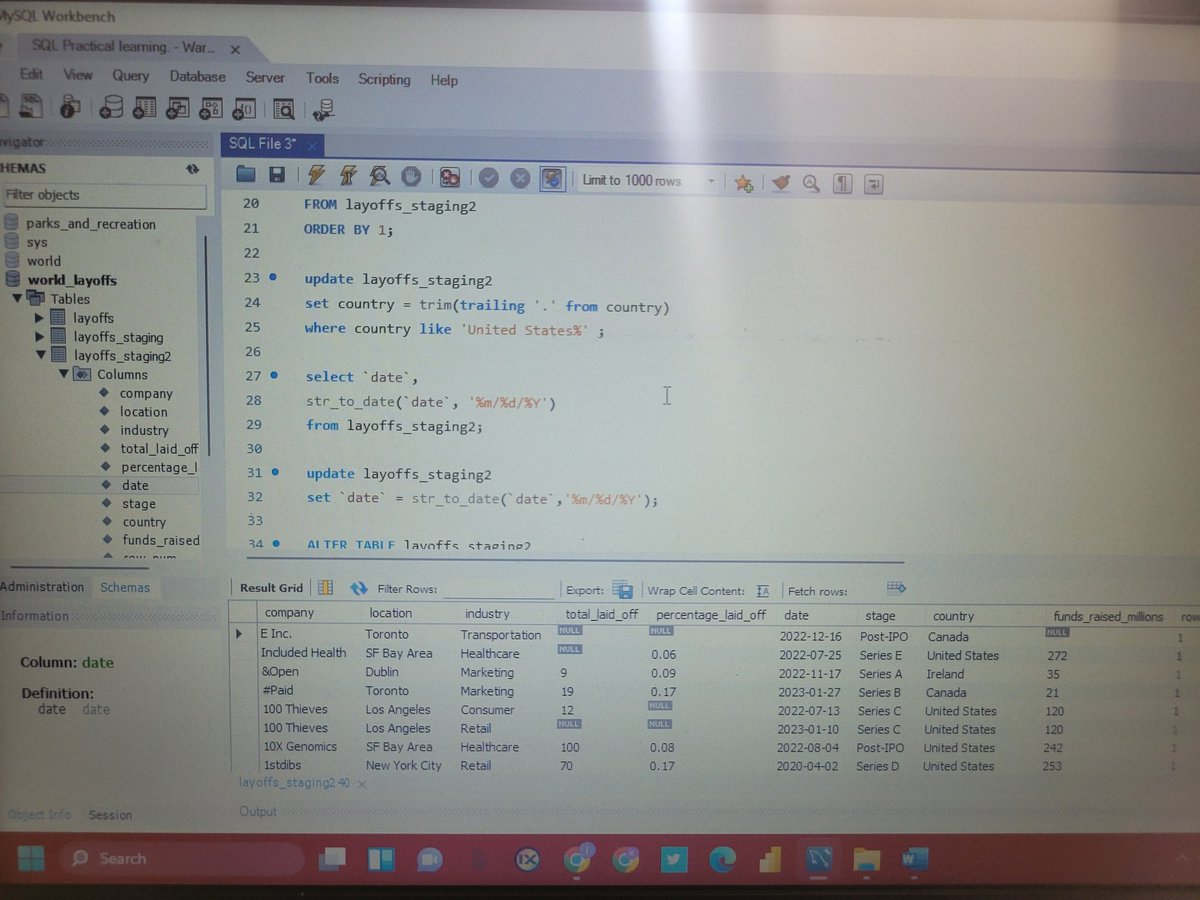This screenshot has width=1200, height=900.
Task: Open the View menu
Action: (x=78, y=74)
